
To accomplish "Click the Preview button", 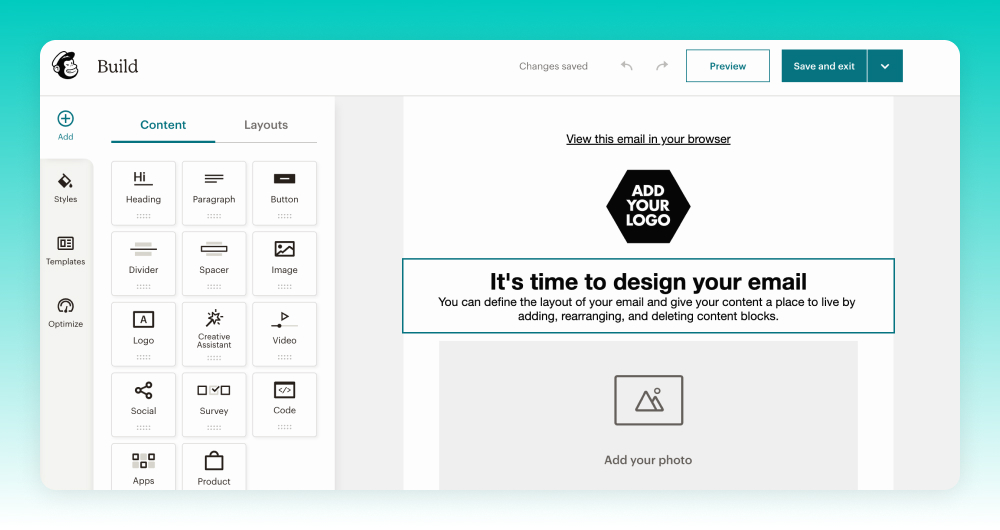I will click(x=727, y=66).
